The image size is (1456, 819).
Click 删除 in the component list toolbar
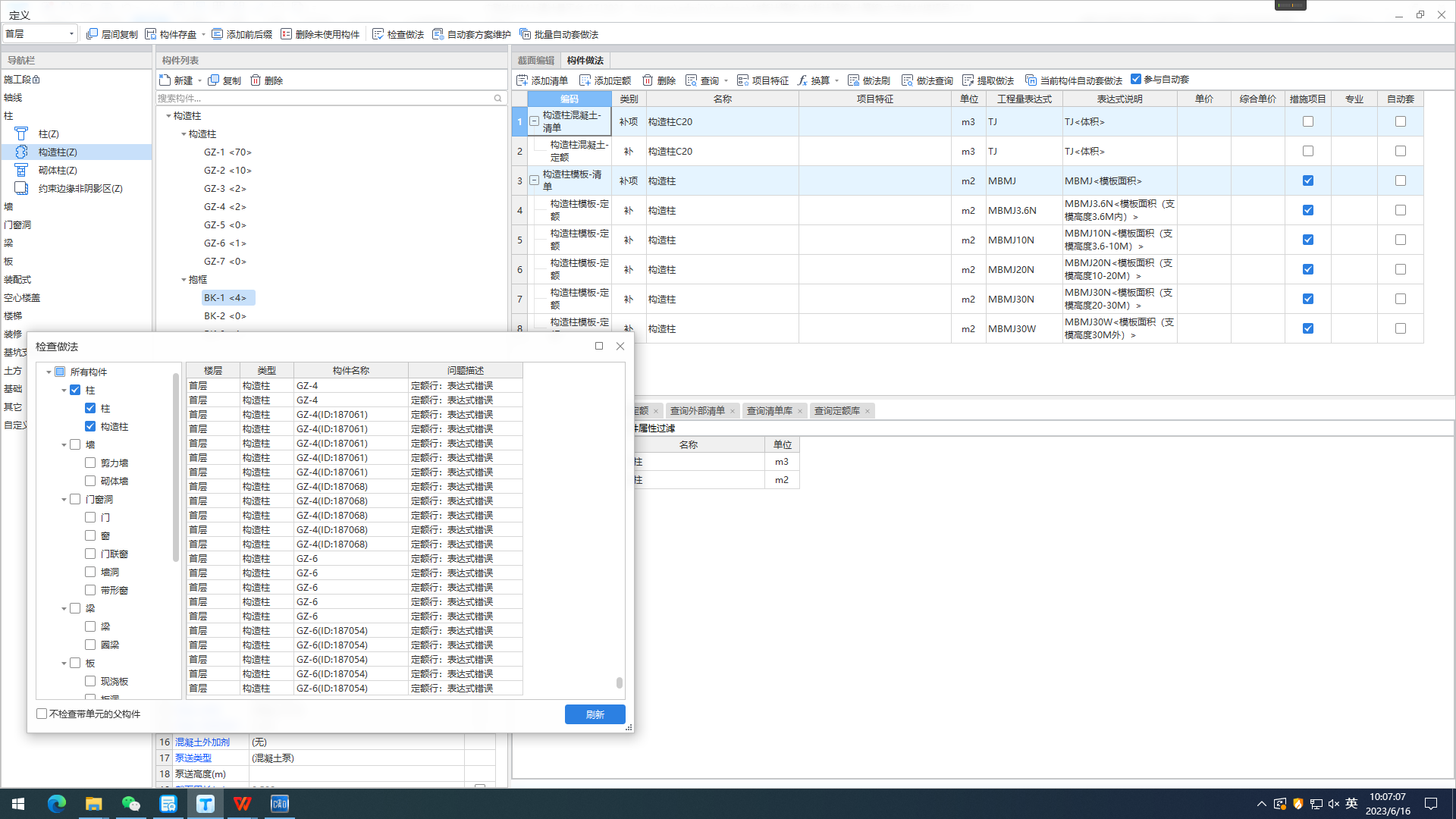pos(266,80)
